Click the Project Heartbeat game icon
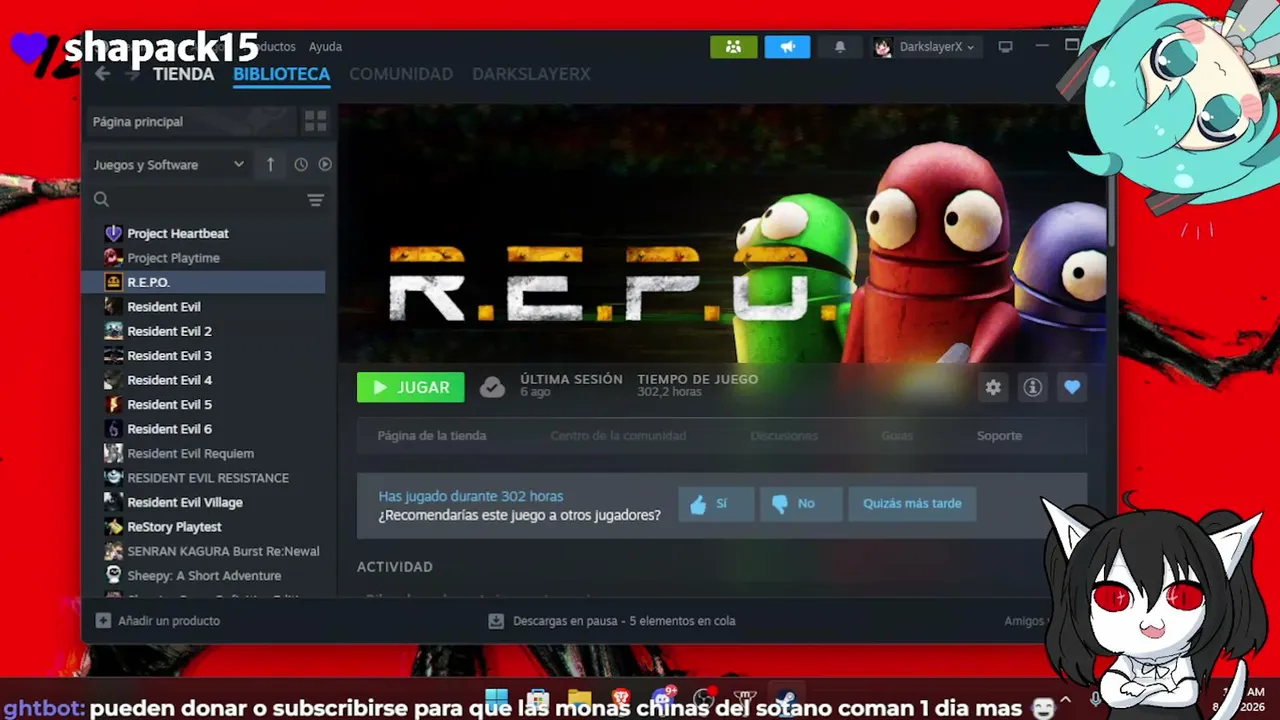The width and height of the screenshot is (1280, 720). (113, 233)
